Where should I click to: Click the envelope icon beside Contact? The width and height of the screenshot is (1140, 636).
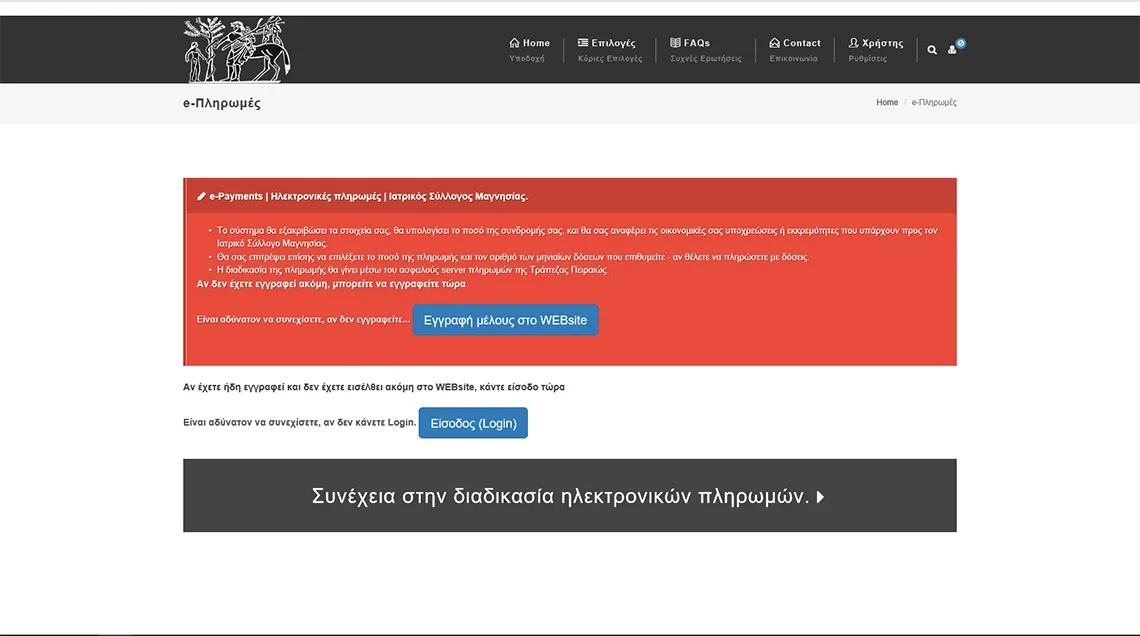[x=774, y=43]
